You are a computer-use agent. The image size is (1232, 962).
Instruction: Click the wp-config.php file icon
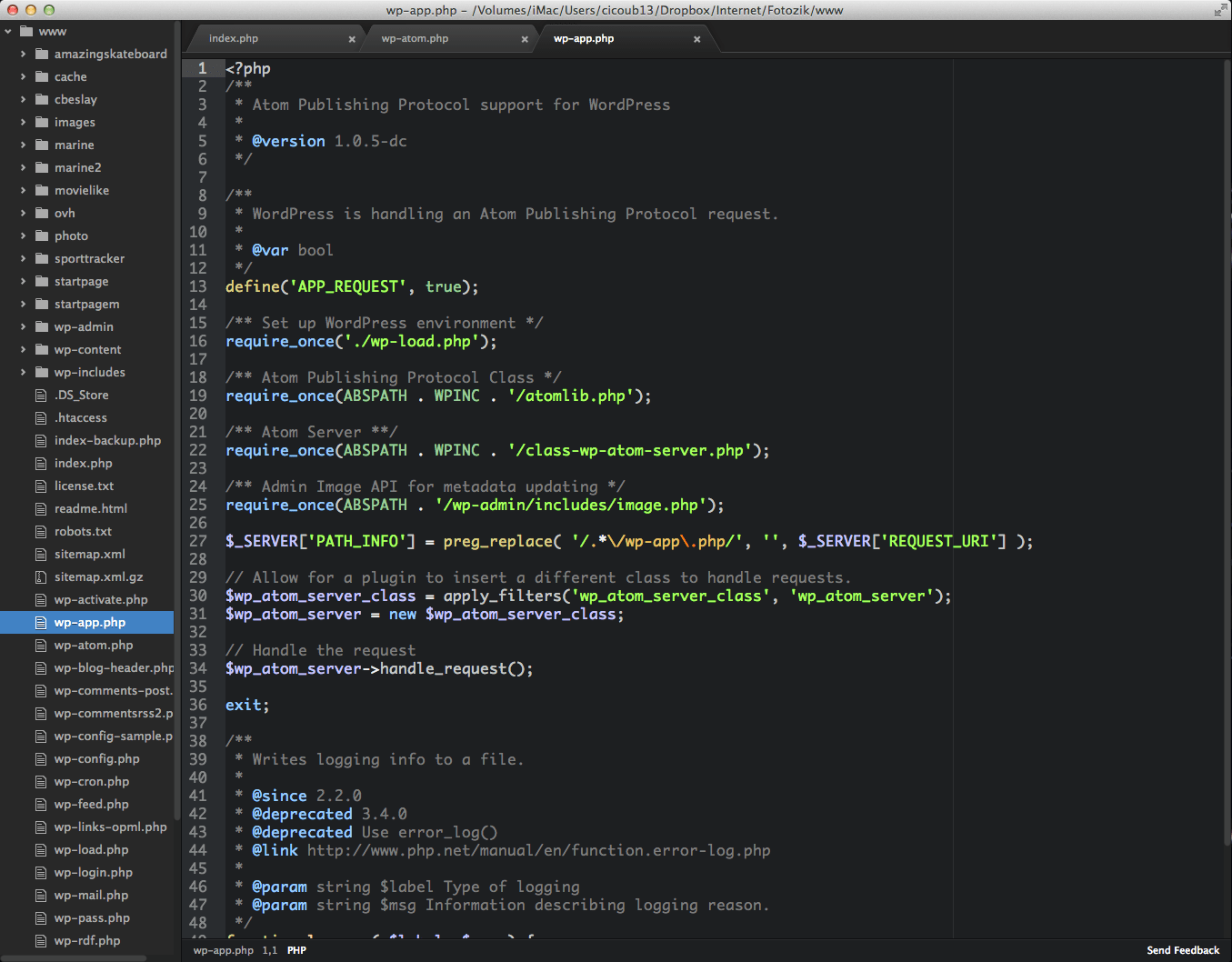click(41, 758)
